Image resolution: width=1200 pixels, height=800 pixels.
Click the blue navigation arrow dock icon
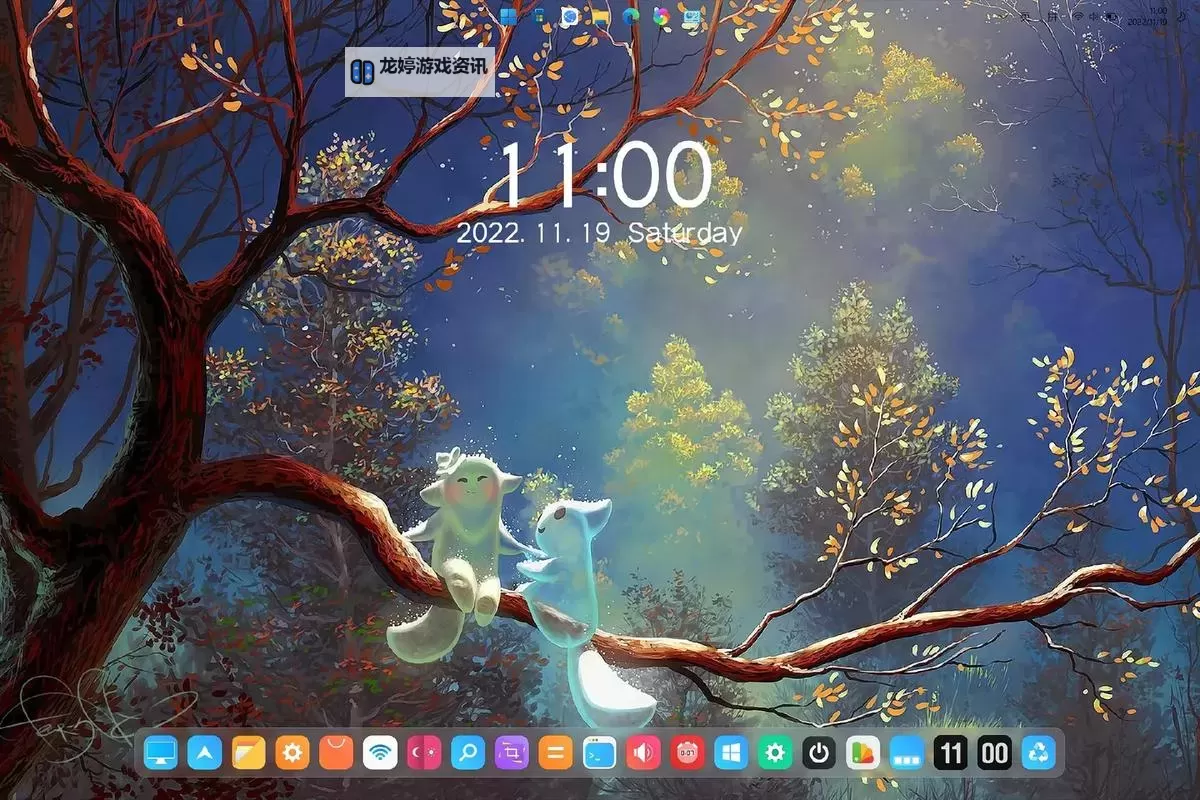[204, 752]
